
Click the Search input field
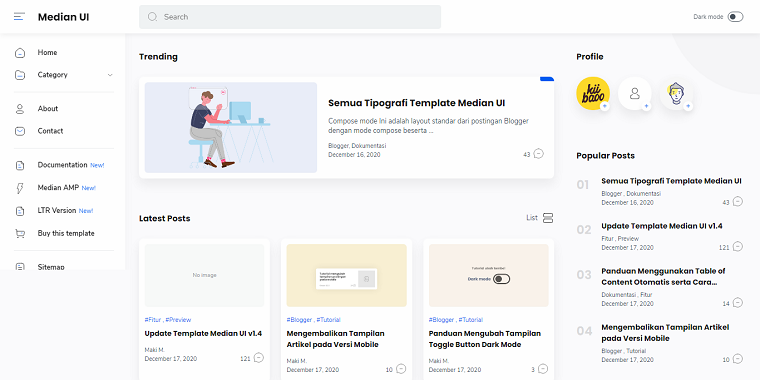pyautogui.click(x=290, y=17)
